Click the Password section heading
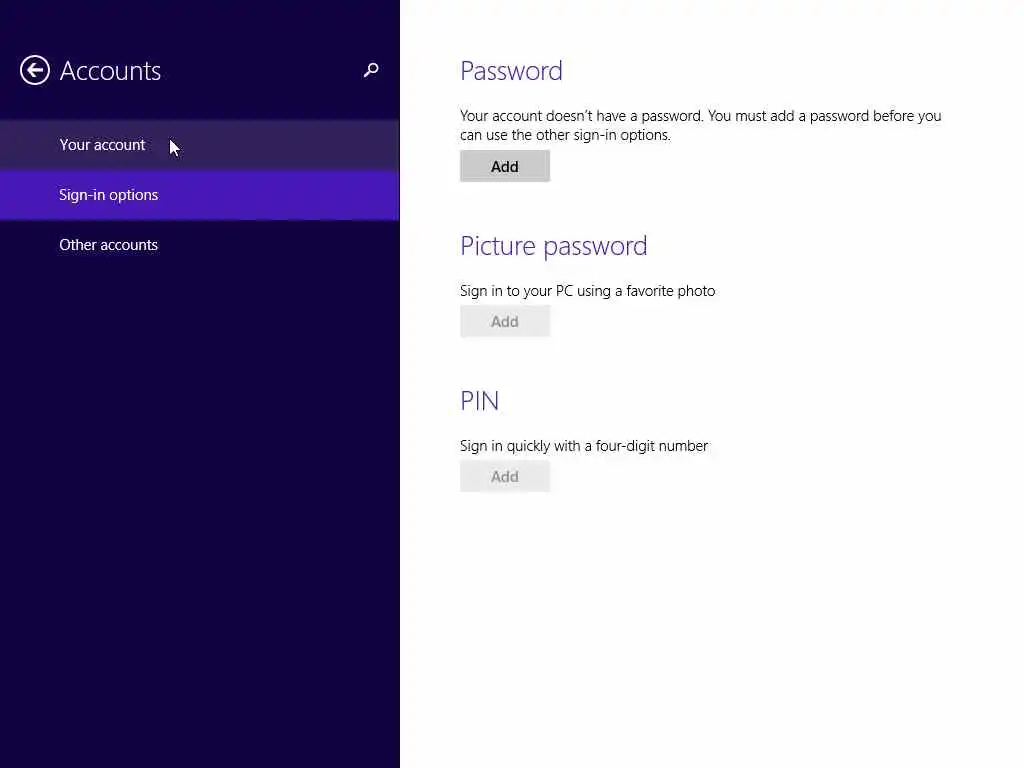The height and width of the screenshot is (768, 1024). [511, 71]
